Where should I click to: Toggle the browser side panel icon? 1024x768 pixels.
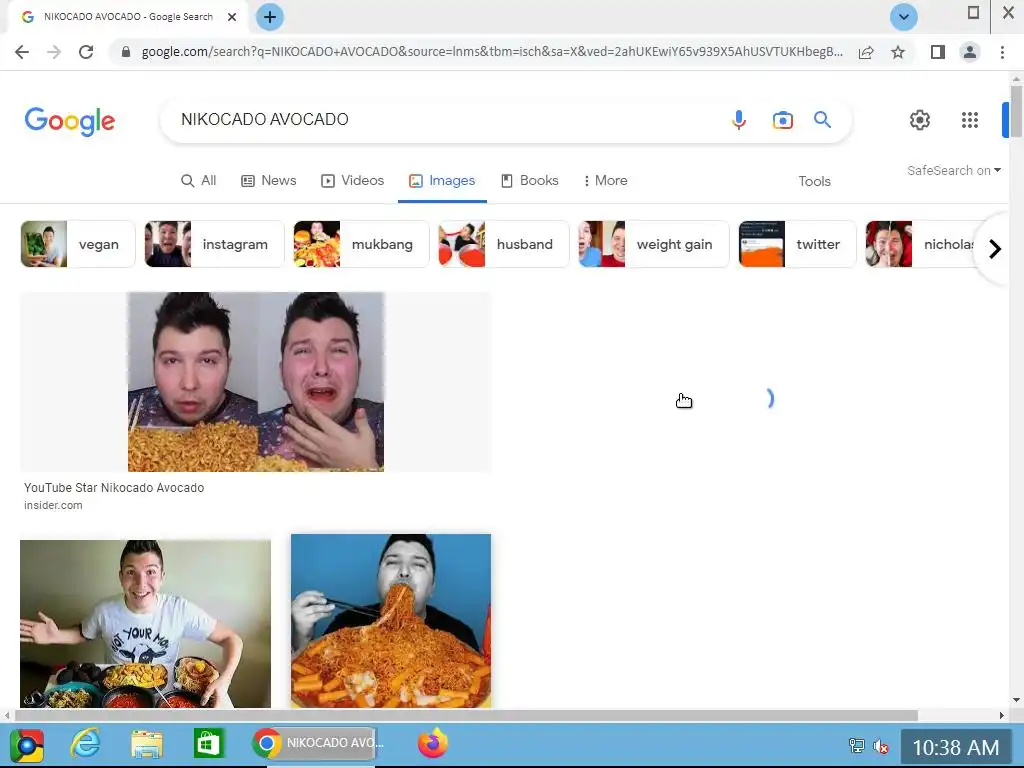point(938,52)
